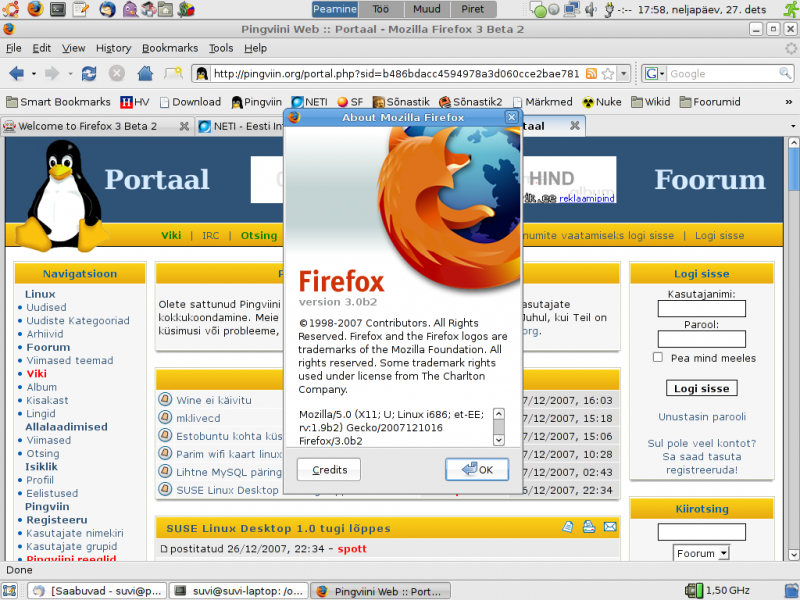Open the Thunderbird launcher in the top panel

click(x=107, y=9)
